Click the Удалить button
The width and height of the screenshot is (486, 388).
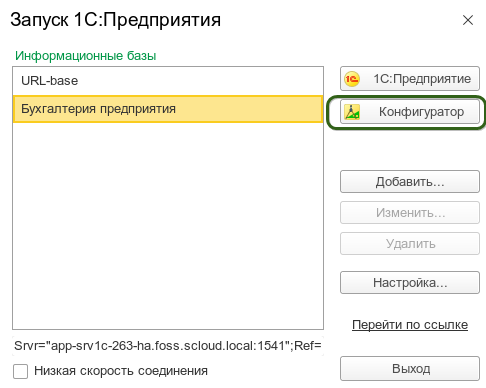point(410,244)
